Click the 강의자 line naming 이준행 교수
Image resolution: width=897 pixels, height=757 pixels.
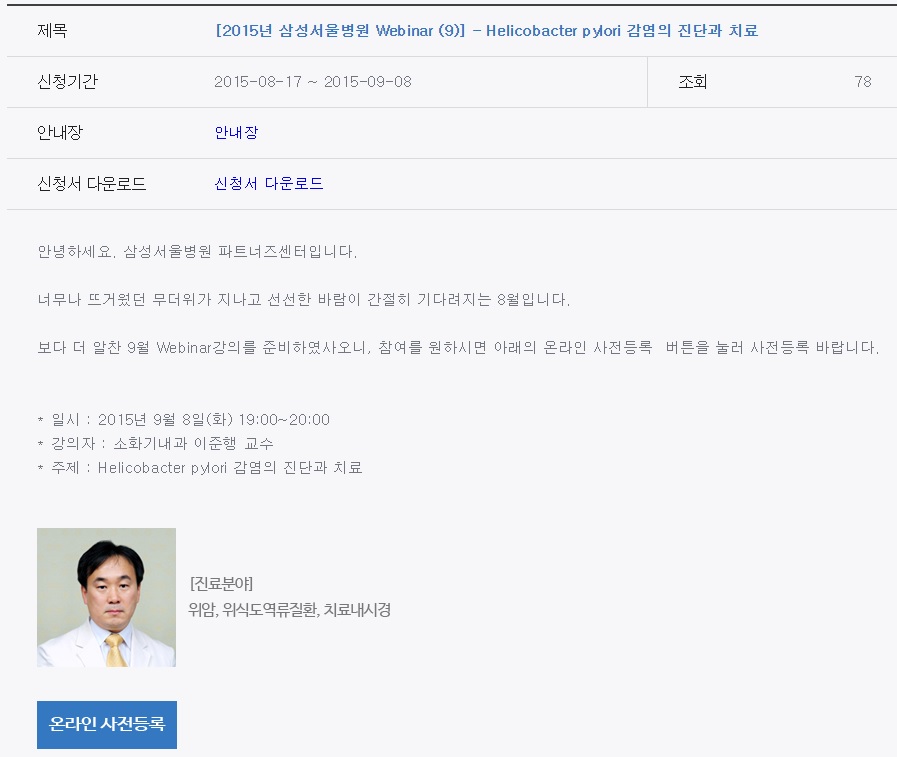click(x=156, y=443)
